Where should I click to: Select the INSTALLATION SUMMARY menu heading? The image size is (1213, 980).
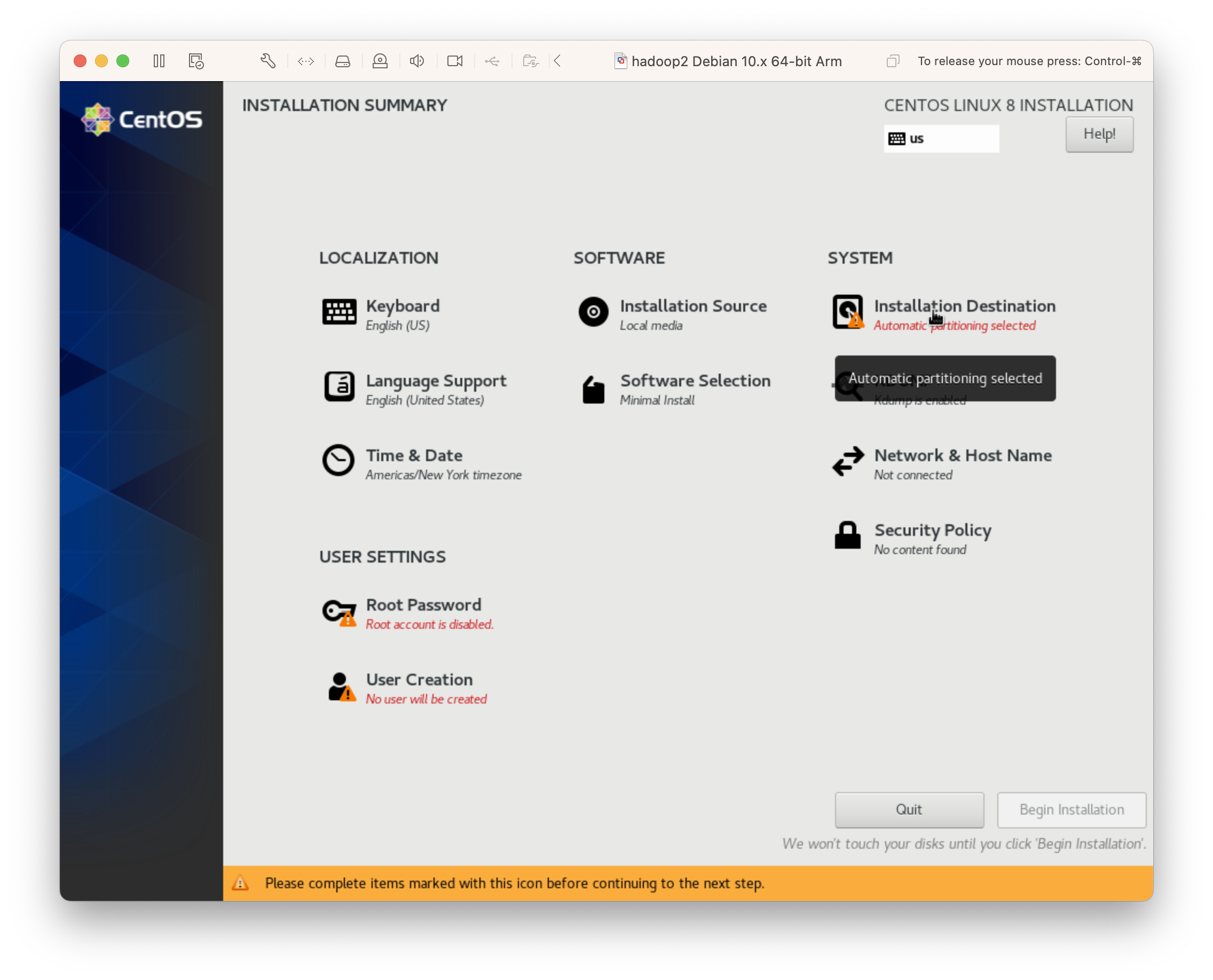[x=343, y=105]
